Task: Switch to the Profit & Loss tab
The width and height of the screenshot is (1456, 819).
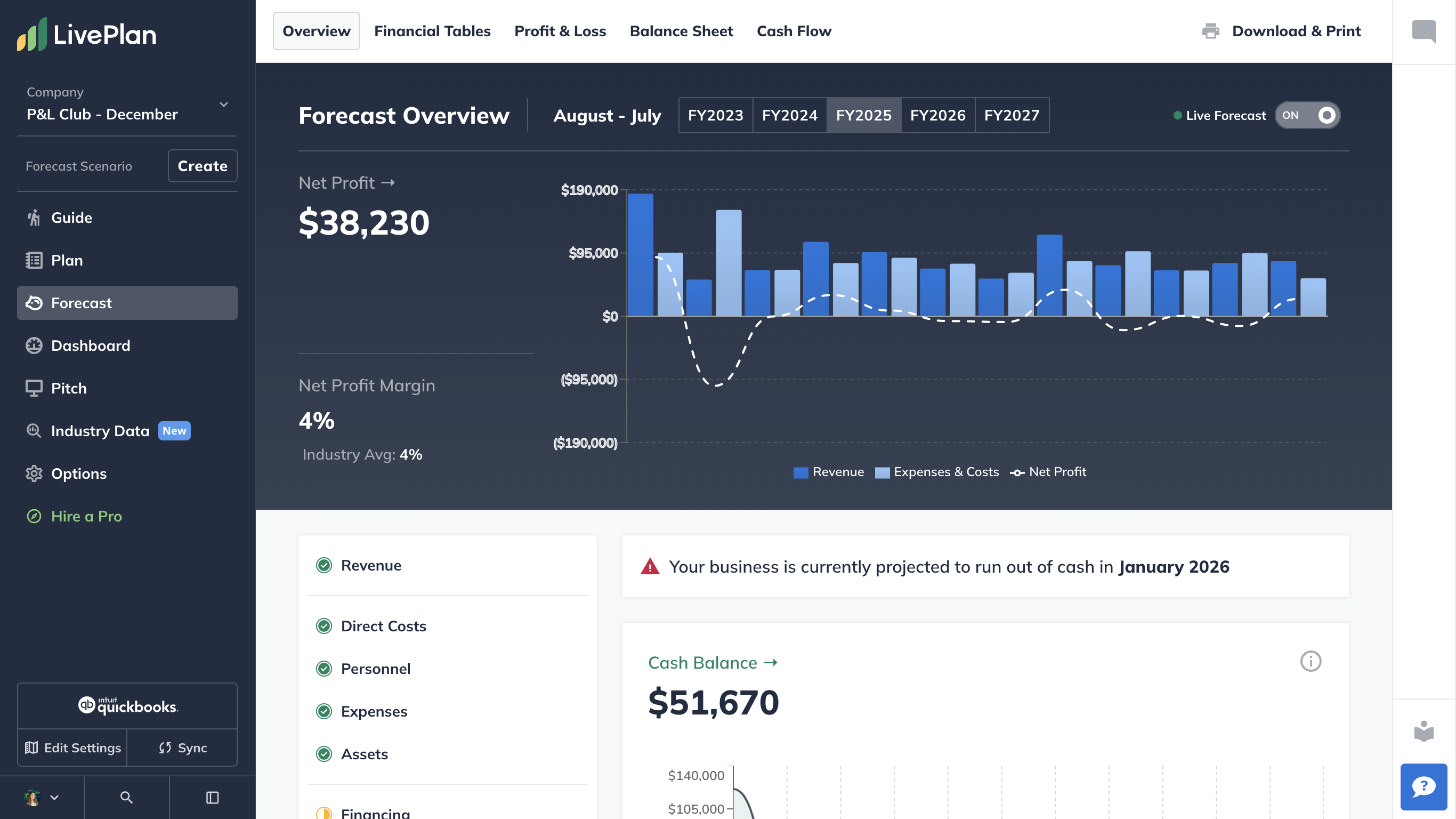Action: [x=560, y=31]
